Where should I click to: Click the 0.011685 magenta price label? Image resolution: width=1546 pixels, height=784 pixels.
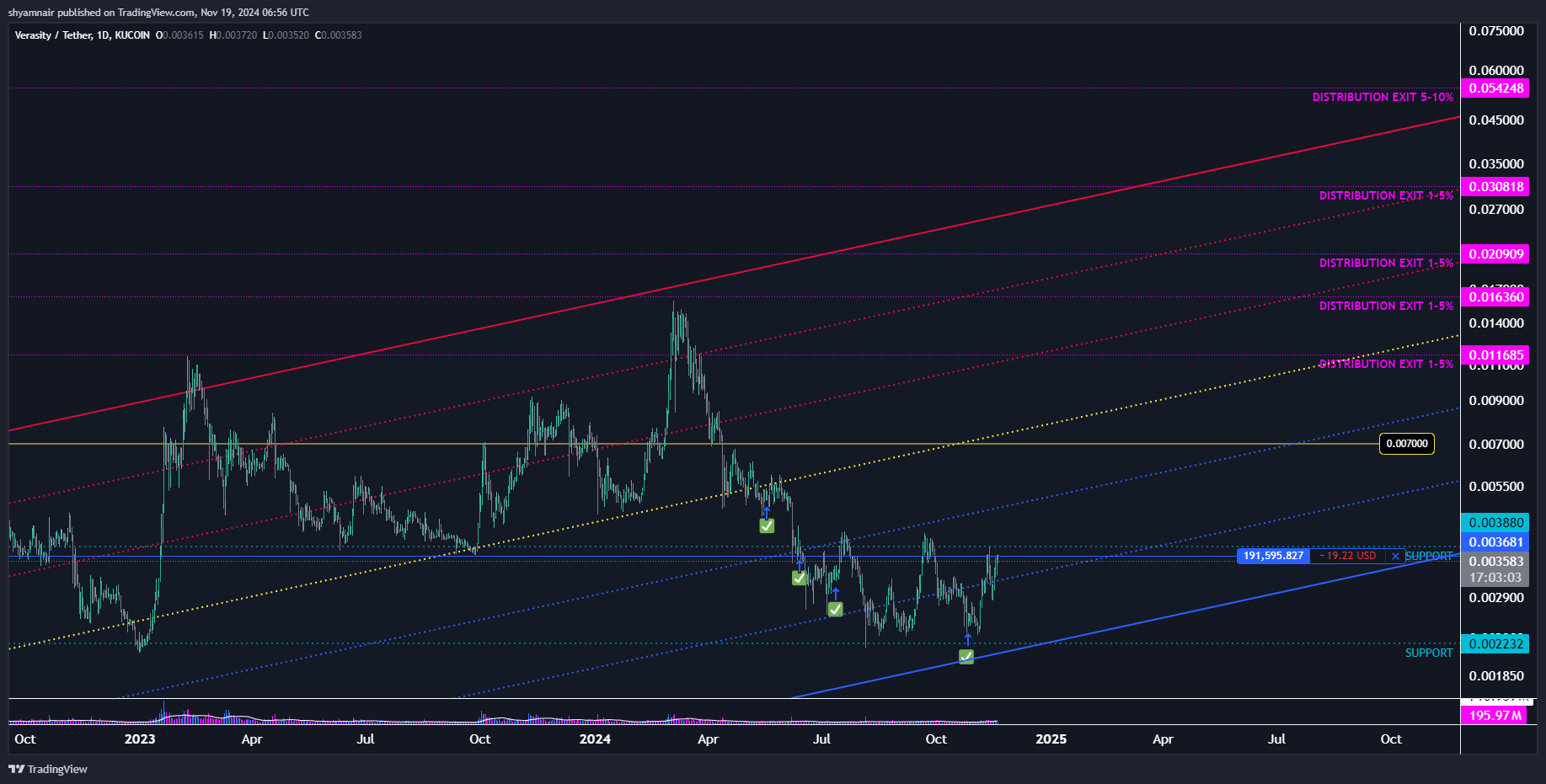click(1495, 355)
